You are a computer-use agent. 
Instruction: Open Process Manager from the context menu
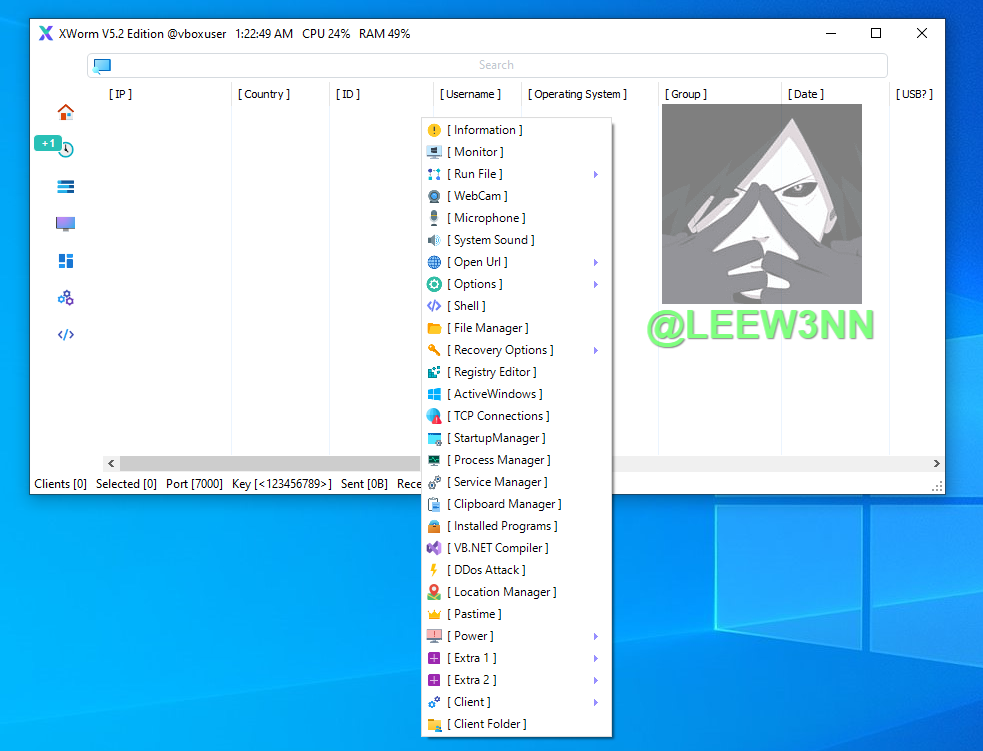[501, 460]
